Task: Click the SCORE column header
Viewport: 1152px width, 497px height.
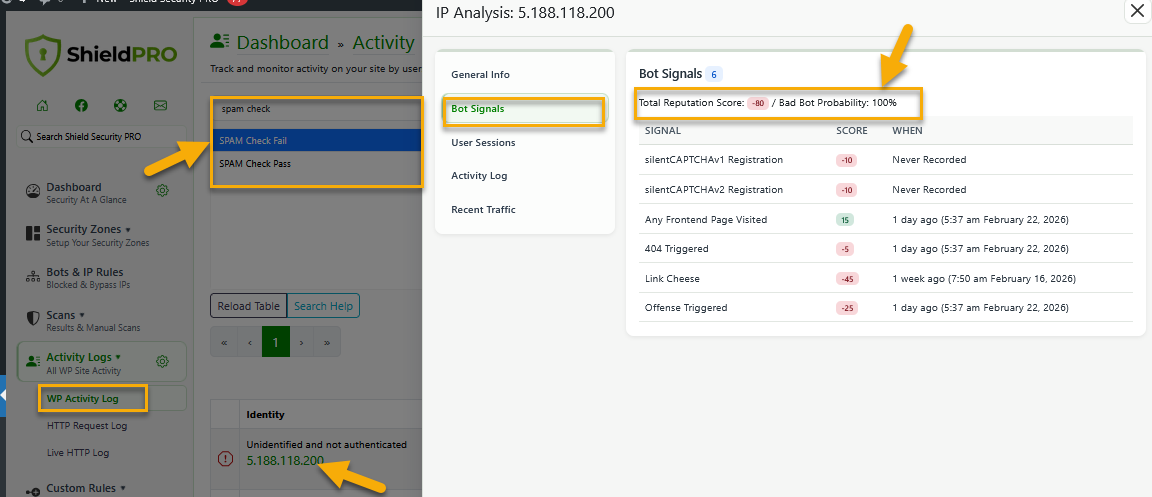Action: pyautogui.click(x=852, y=130)
